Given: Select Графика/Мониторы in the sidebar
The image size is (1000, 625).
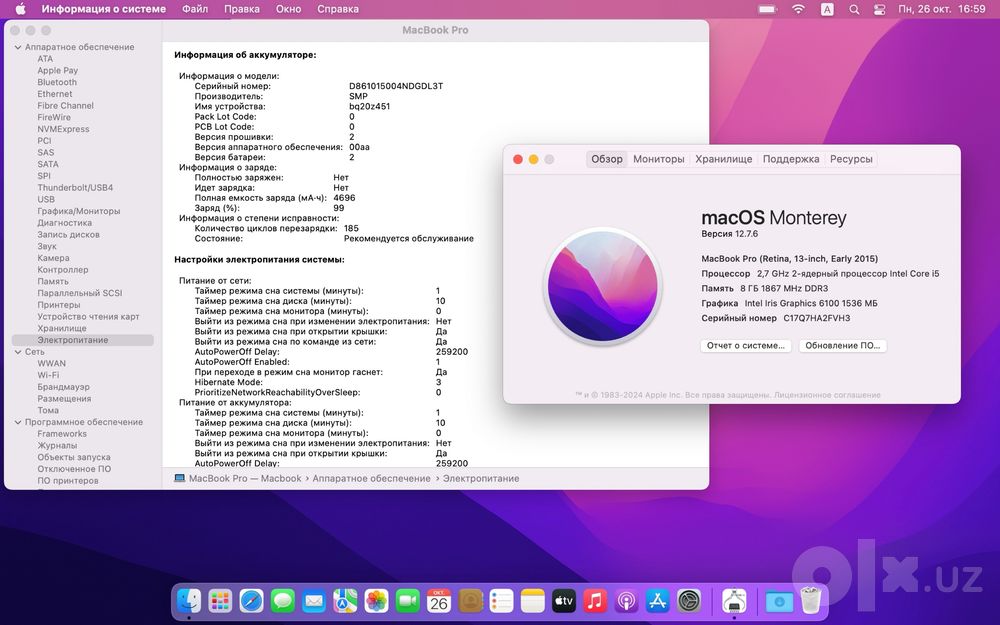Looking at the screenshot, I should 78,211.
